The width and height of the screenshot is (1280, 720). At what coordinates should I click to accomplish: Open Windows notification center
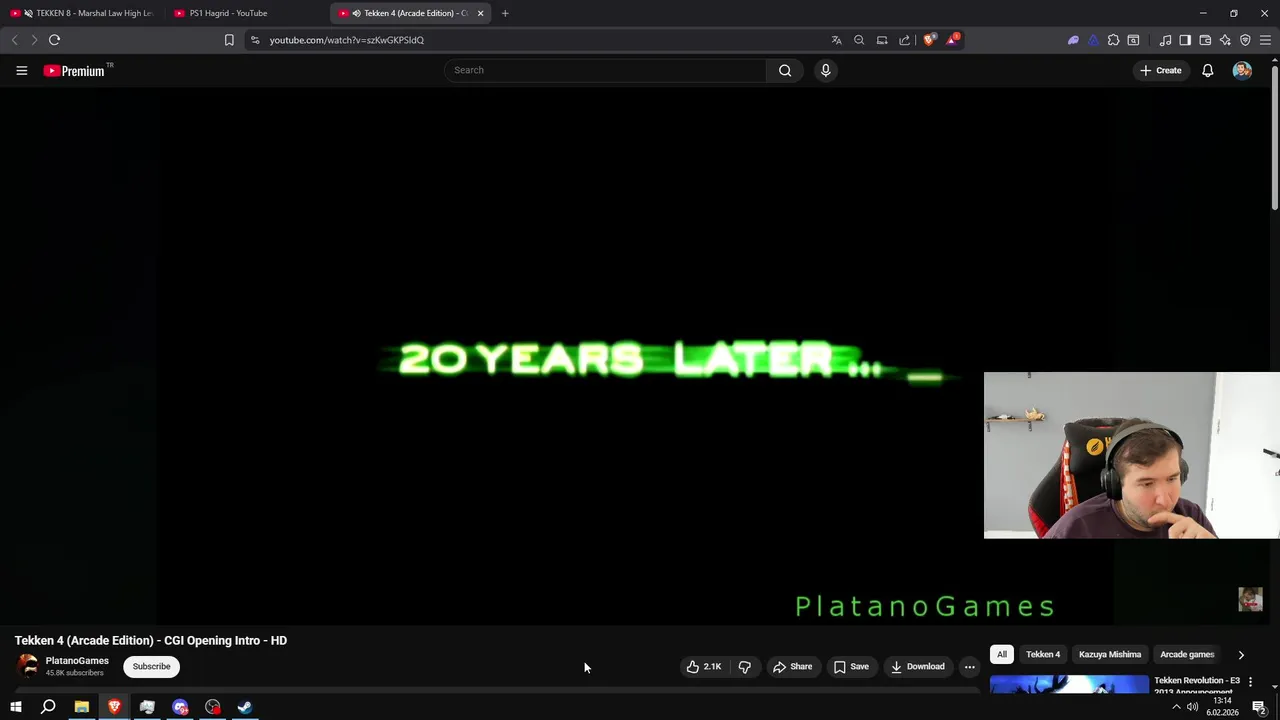click(x=1259, y=707)
